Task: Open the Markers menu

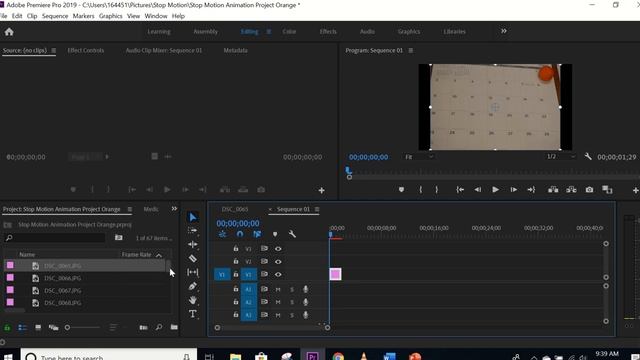Action: [x=83, y=16]
